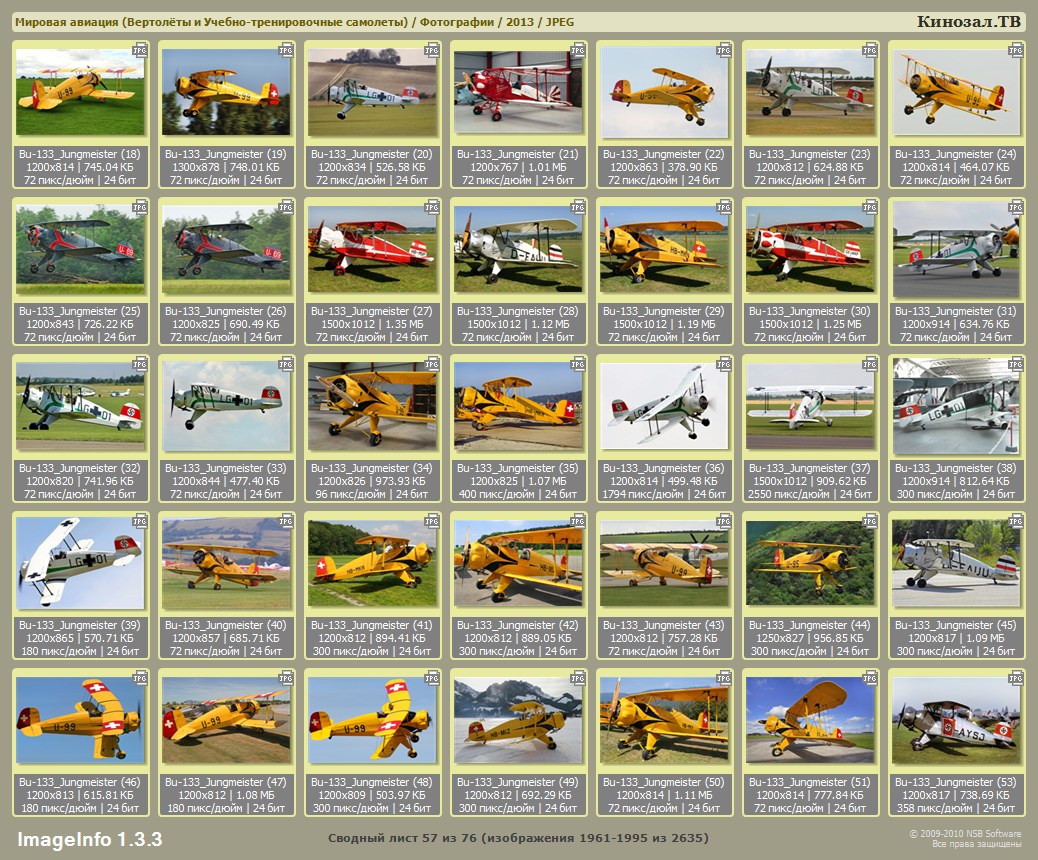Click the JPG badge on Bu-133_Jungmeister (28)
Image resolution: width=1038 pixels, height=860 pixels.
click(578, 207)
